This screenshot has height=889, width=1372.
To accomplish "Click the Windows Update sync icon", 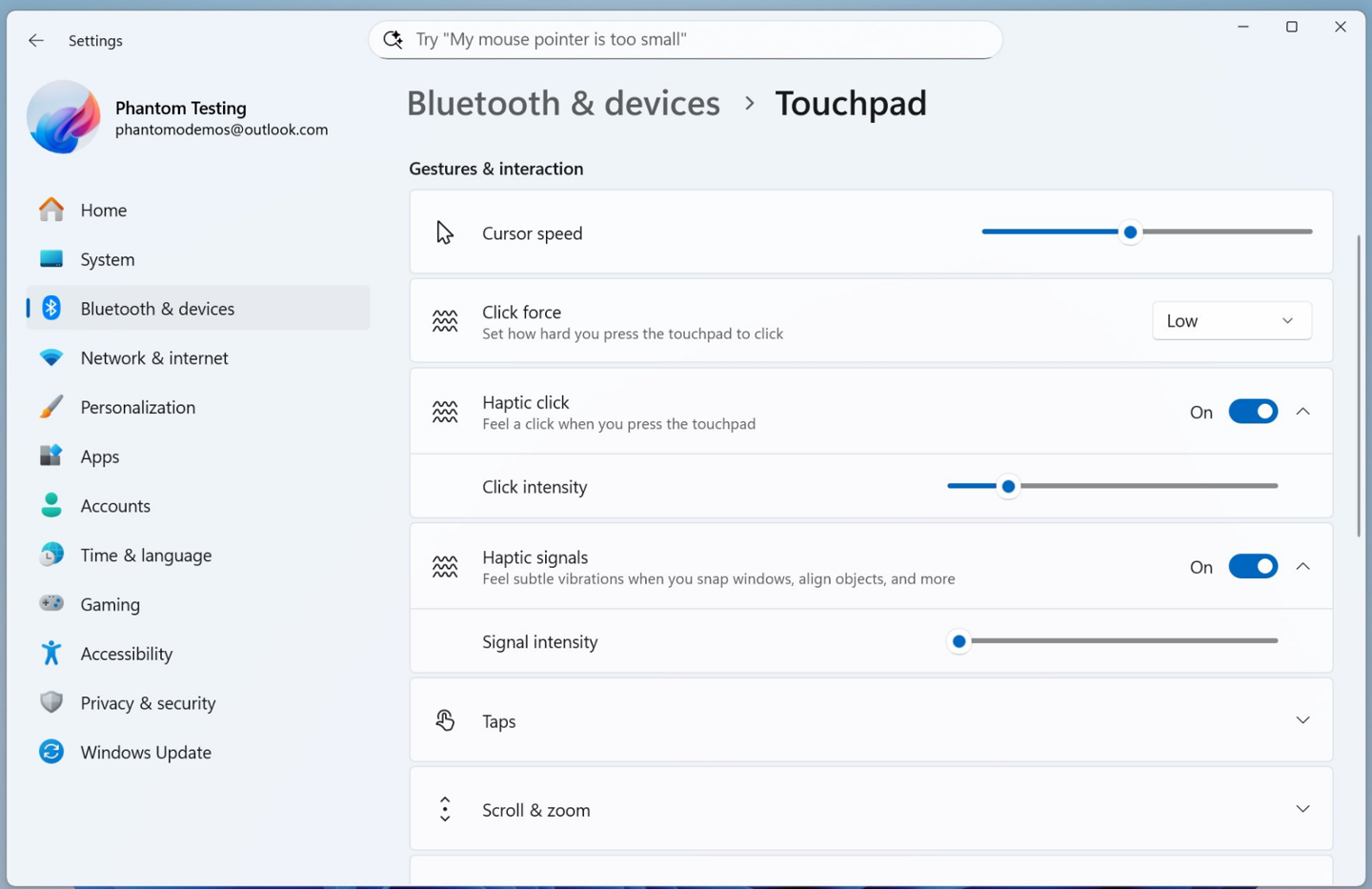I will pyautogui.click(x=51, y=752).
